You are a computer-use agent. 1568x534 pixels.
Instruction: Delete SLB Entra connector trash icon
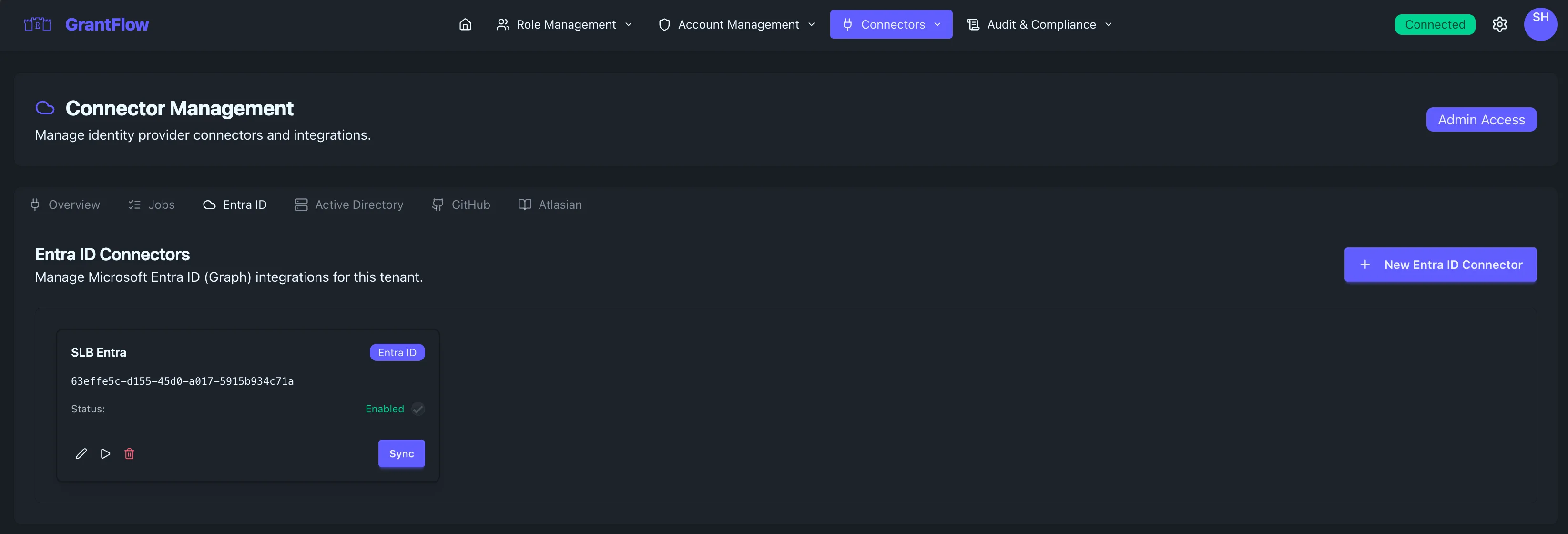click(130, 453)
